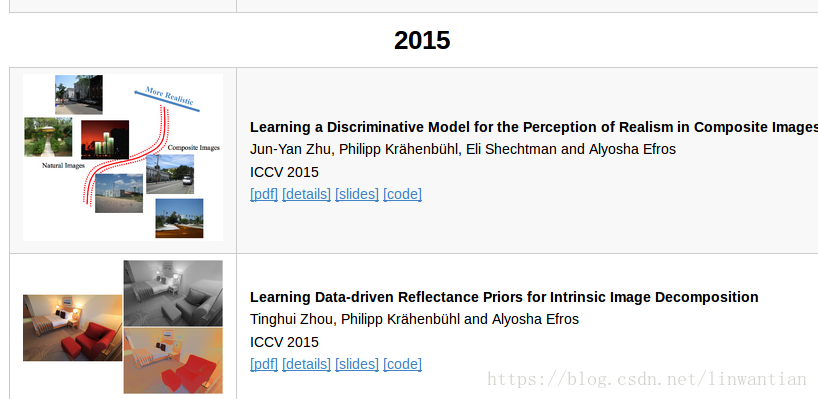
Task: Click the street photo with the white car
Action: (x=170, y=174)
